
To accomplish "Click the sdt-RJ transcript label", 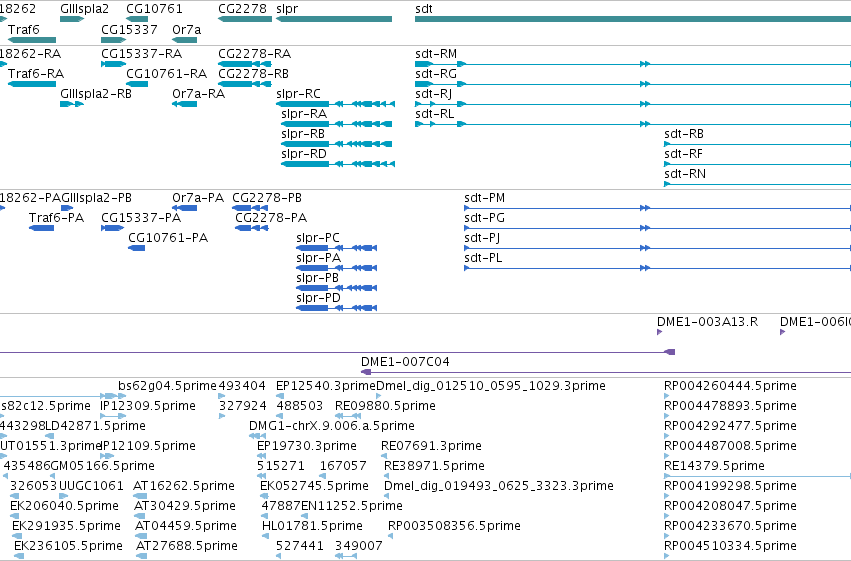I will [x=434, y=93].
